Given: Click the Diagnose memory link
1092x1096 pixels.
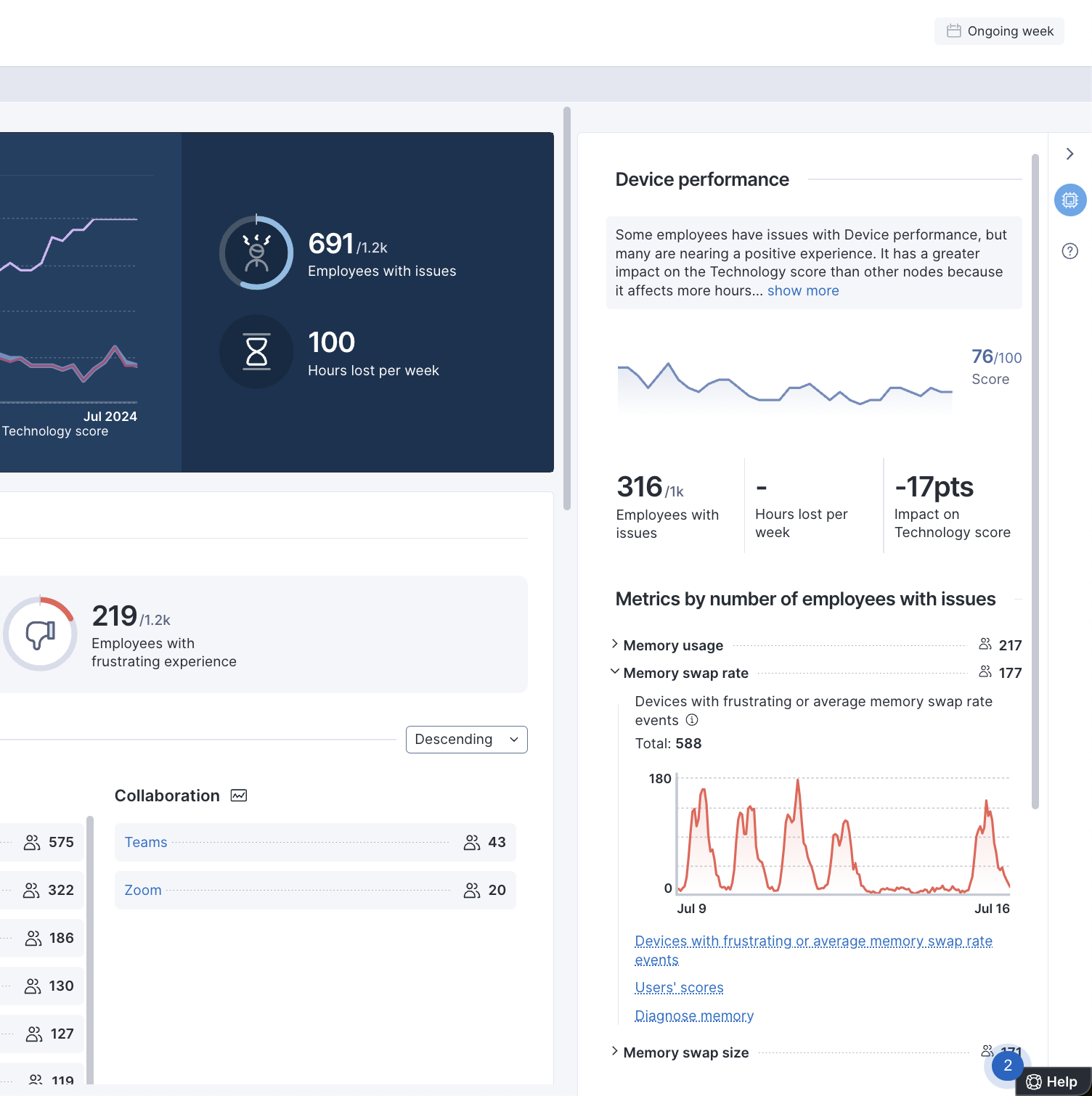Looking at the screenshot, I should pyautogui.click(x=694, y=1016).
